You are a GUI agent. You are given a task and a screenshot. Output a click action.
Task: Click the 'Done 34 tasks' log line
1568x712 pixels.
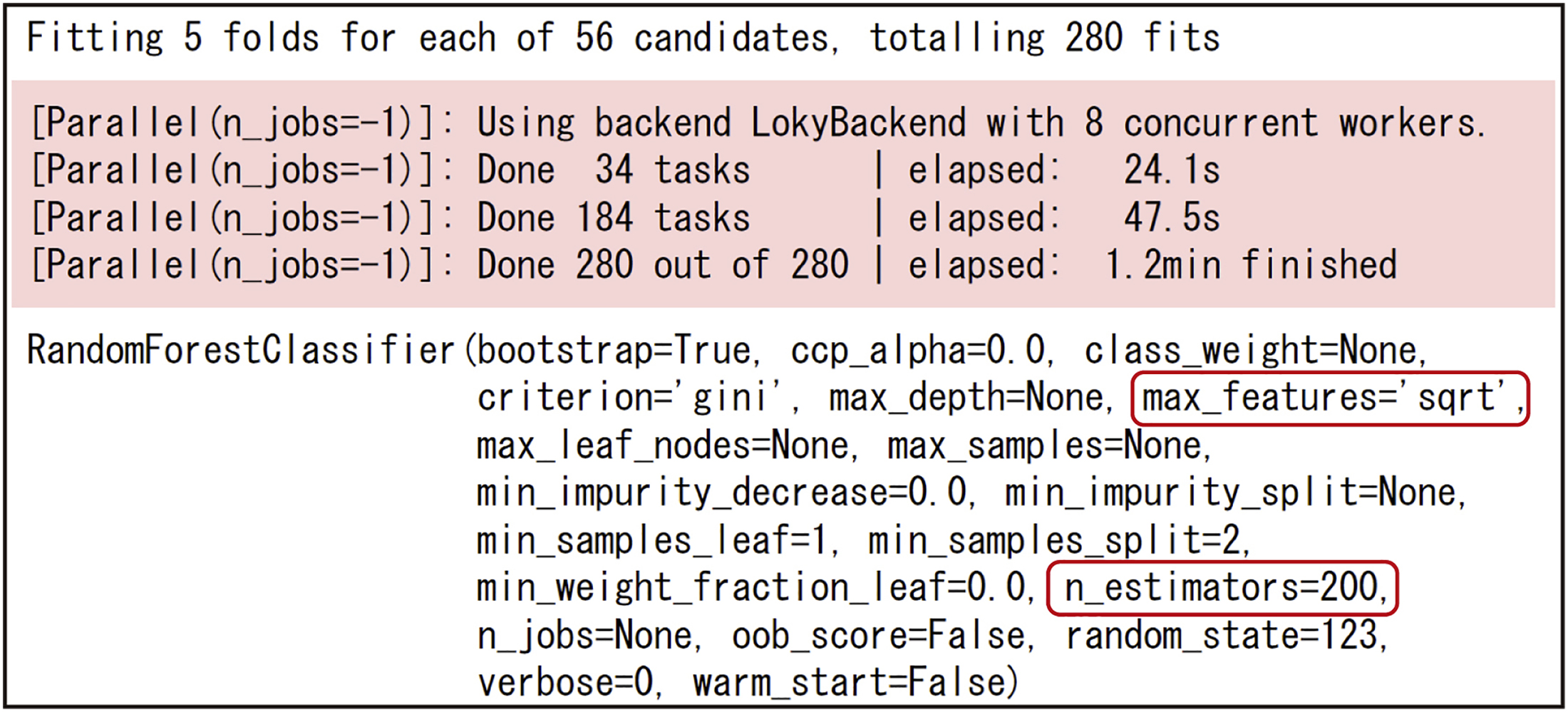(x=613, y=170)
